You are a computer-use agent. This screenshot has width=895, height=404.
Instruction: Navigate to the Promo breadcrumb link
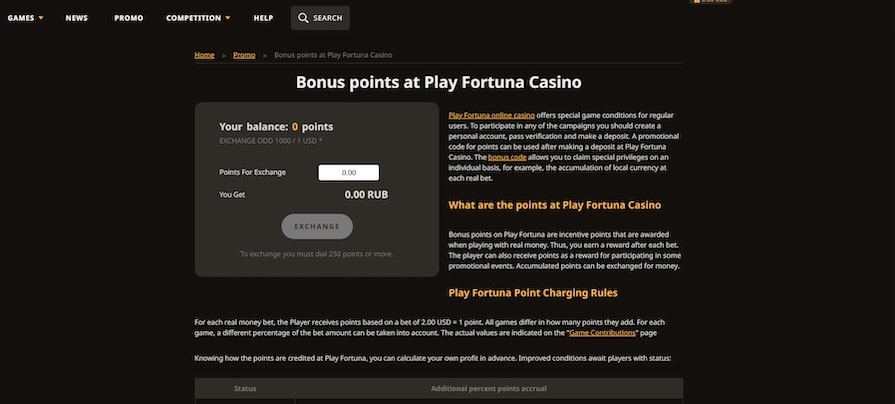[244, 54]
